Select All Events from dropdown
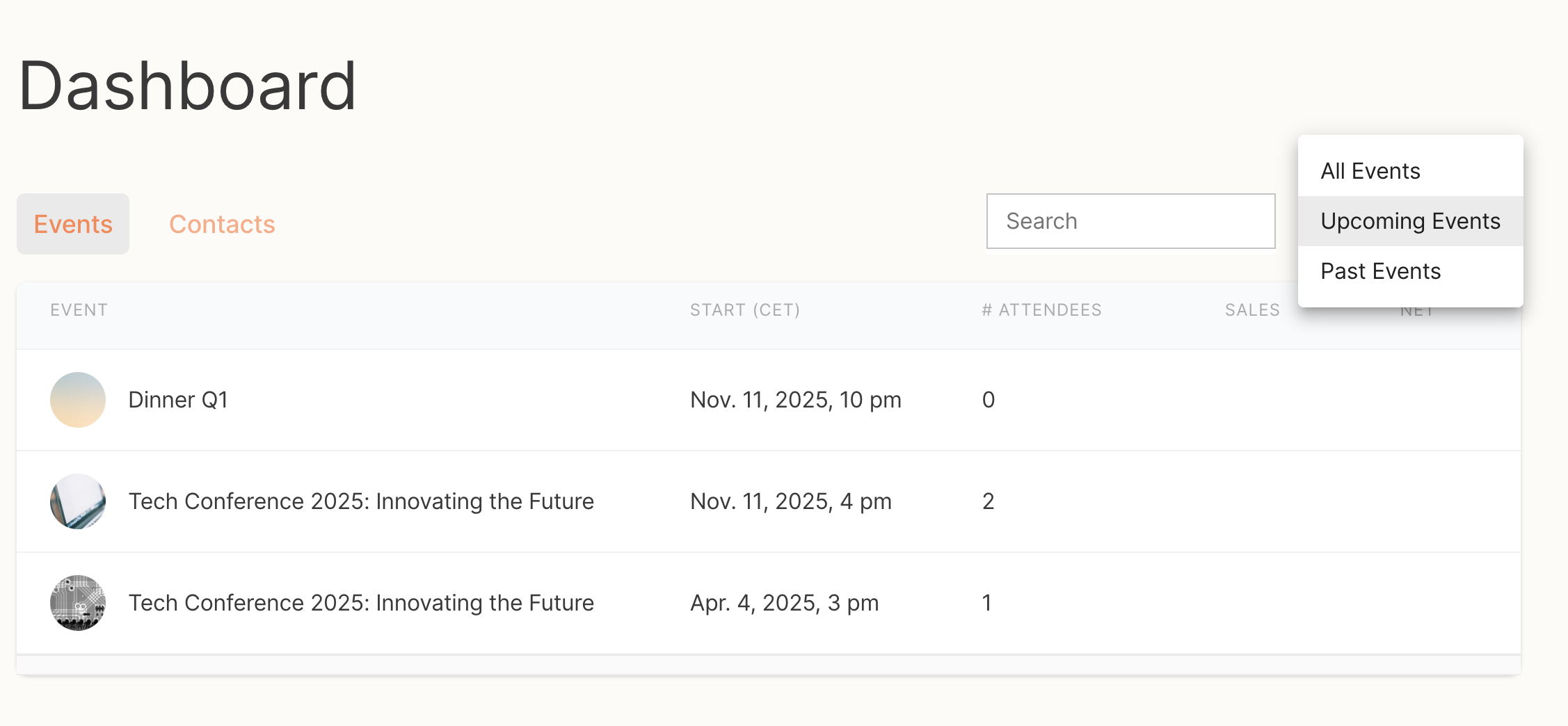The width and height of the screenshot is (1568, 726). pos(1370,171)
